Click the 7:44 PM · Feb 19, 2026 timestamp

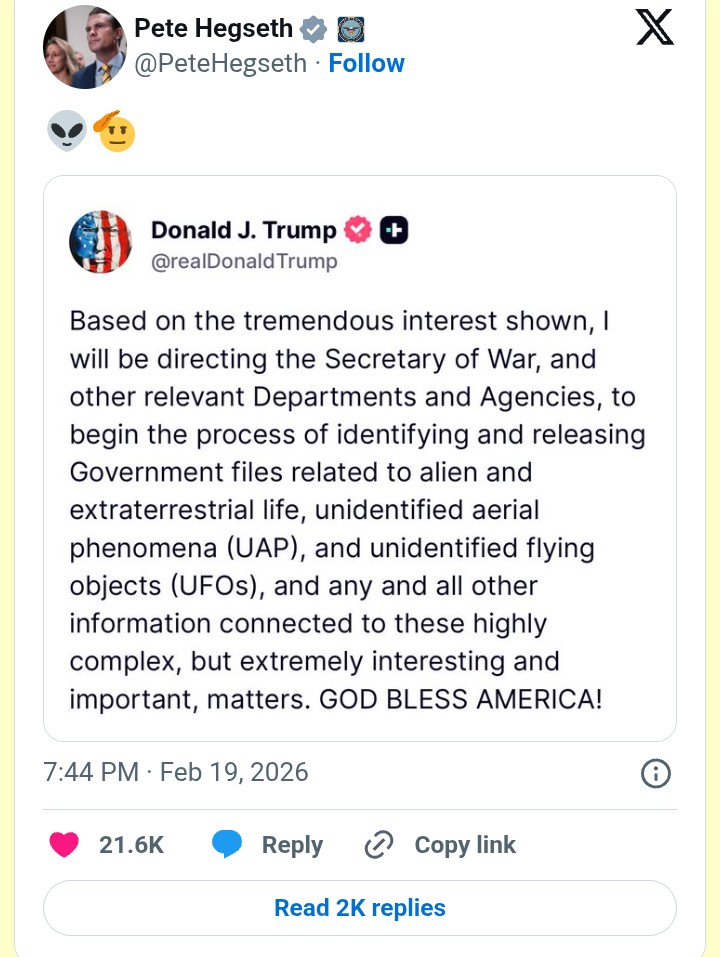point(176,772)
